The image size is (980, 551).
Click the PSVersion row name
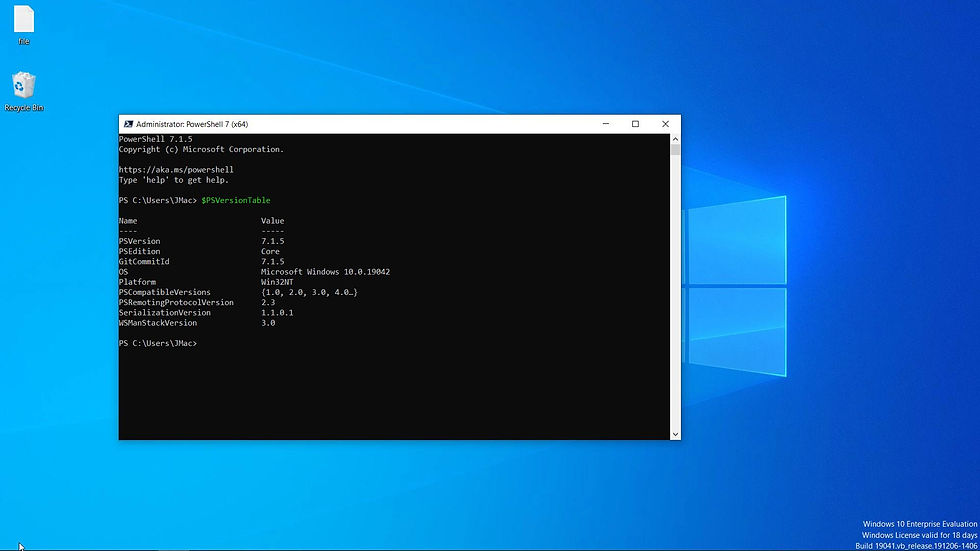click(x=139, y=241)
